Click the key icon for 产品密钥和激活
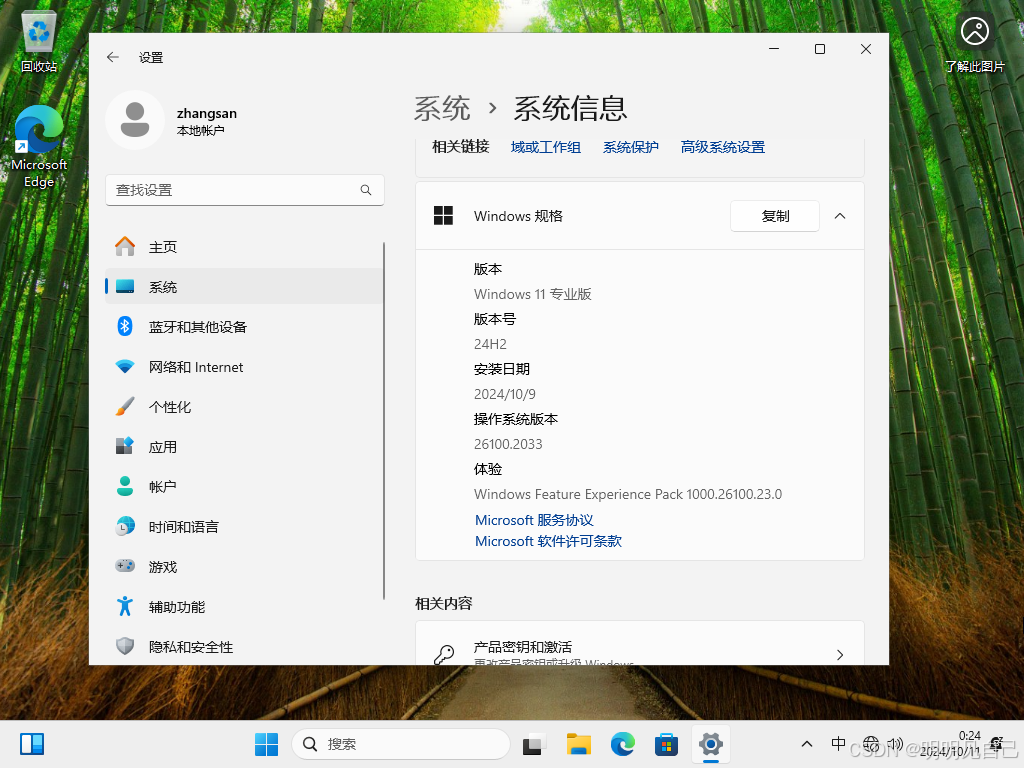Image resolution: width=1024 pixels, height=768 pixels. [444, 654]
